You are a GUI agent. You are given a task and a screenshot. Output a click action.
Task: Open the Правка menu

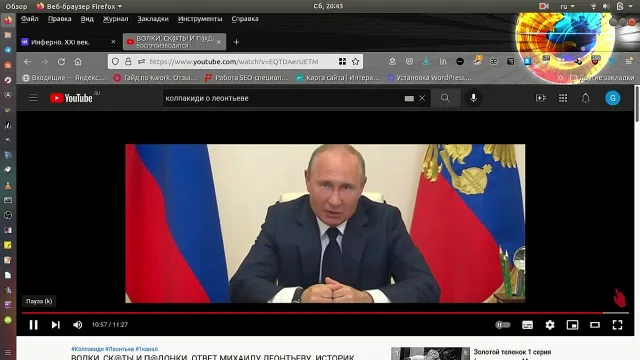coord(60,19)
